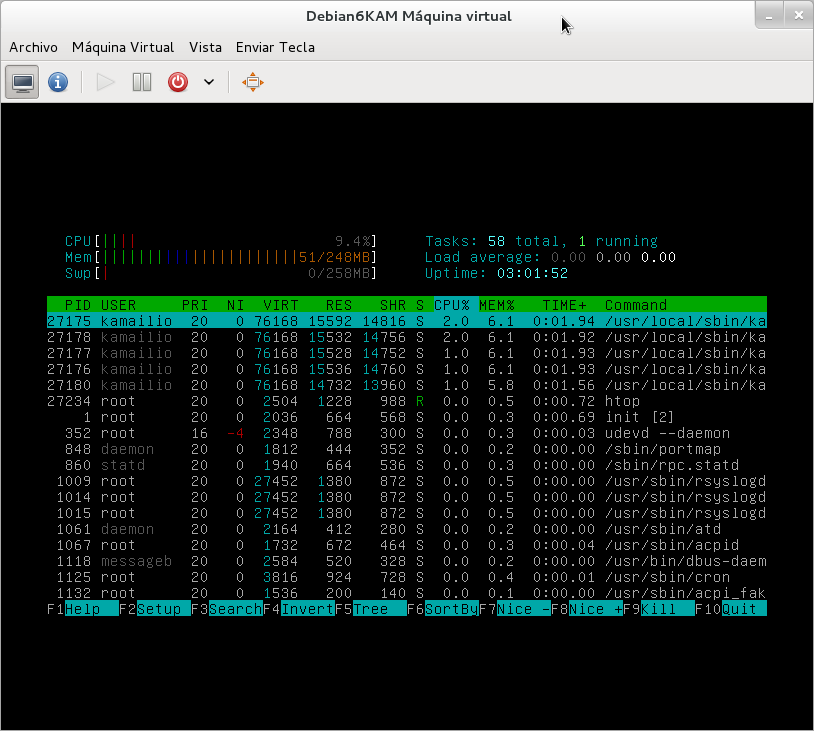Sort by the RES column header
814x731 pixels.
coord(339,305)
